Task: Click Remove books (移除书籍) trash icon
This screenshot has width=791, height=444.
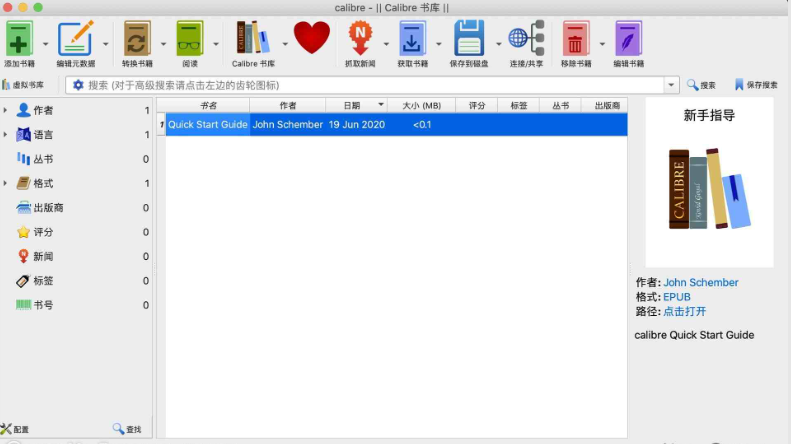Action: click(576, 38)
